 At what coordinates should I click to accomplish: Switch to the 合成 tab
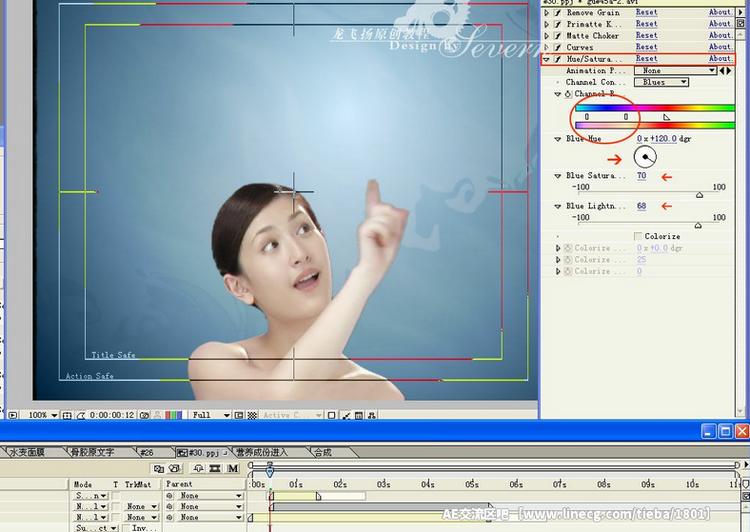pyautogui.click(x=323, y=452)
